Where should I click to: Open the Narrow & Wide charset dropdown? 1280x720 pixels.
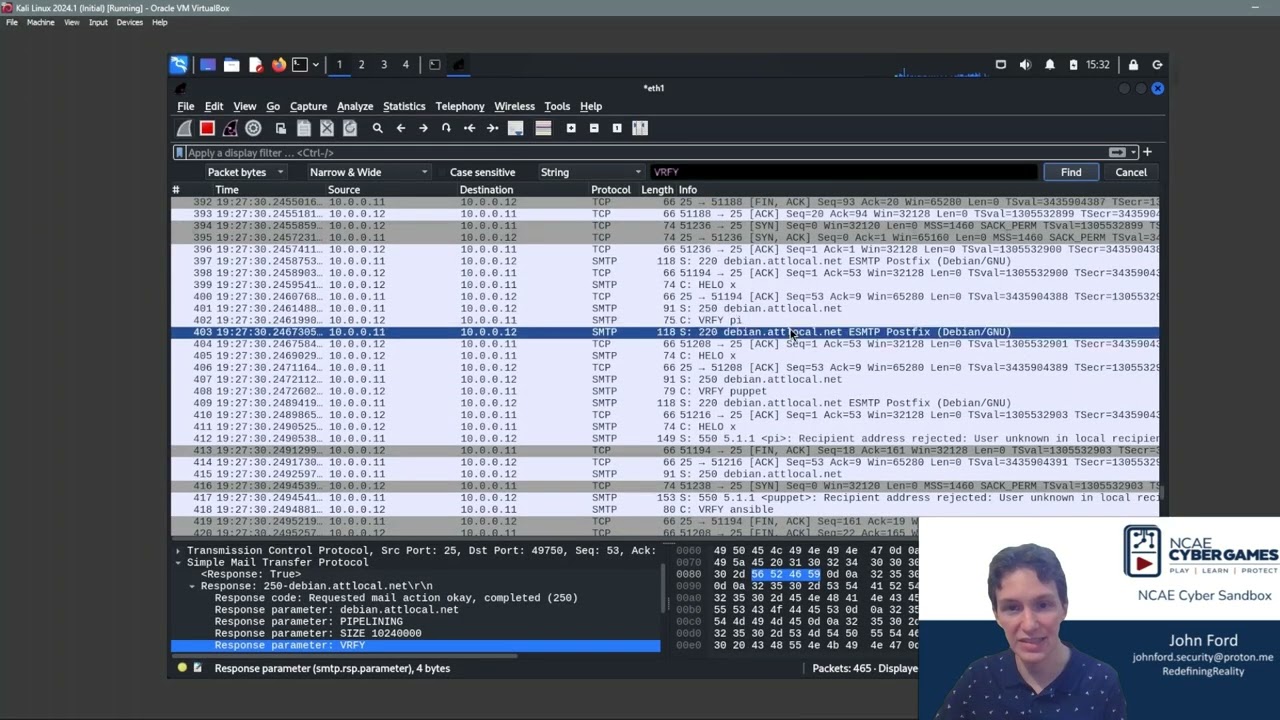click(367, 172)
